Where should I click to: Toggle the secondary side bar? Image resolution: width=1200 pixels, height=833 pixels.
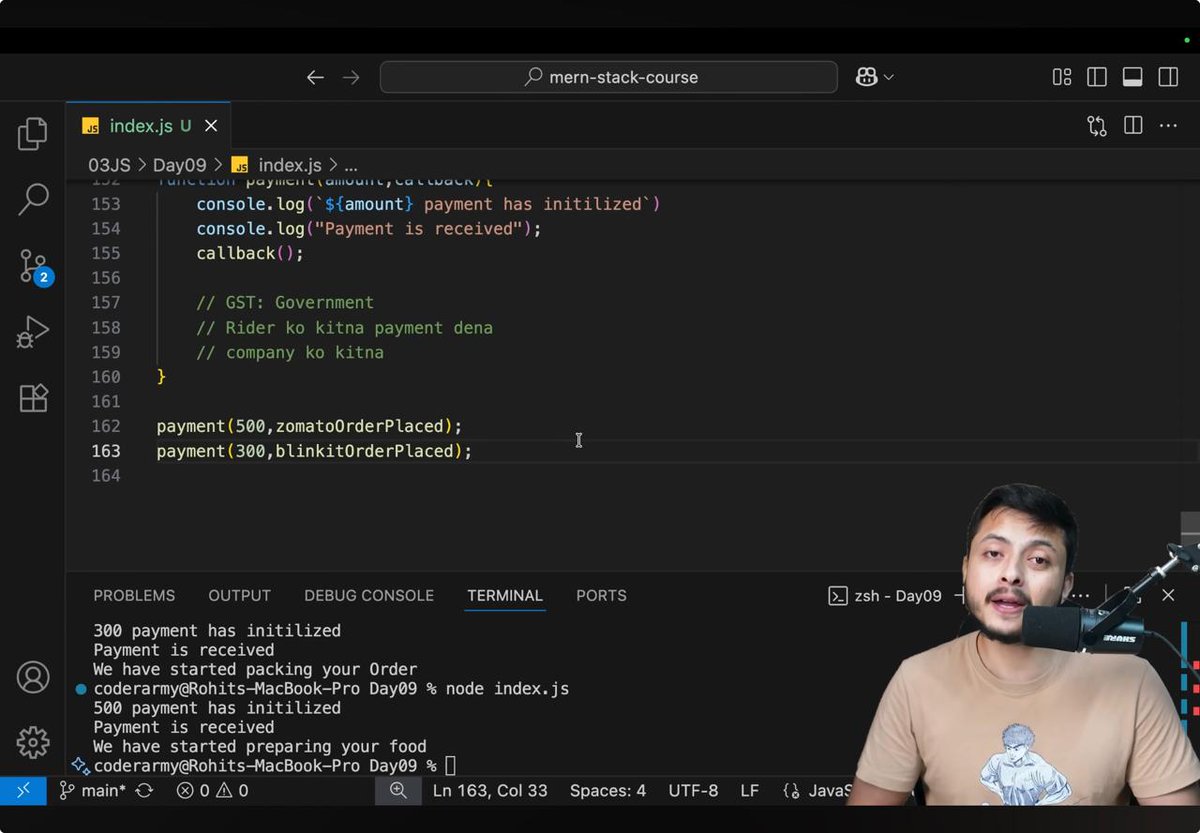click(1167, 77)
